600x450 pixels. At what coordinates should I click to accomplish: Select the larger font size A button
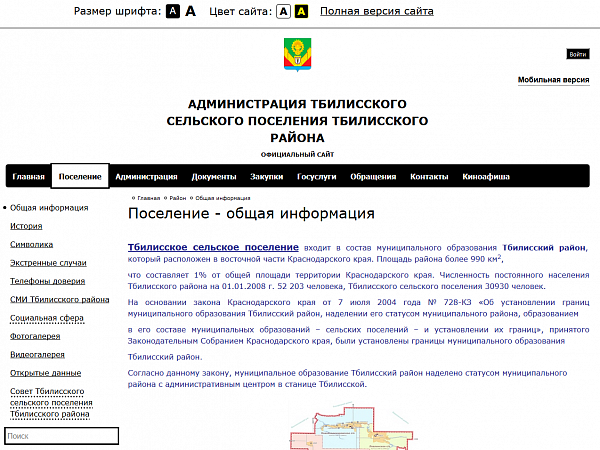coord(191,11)
